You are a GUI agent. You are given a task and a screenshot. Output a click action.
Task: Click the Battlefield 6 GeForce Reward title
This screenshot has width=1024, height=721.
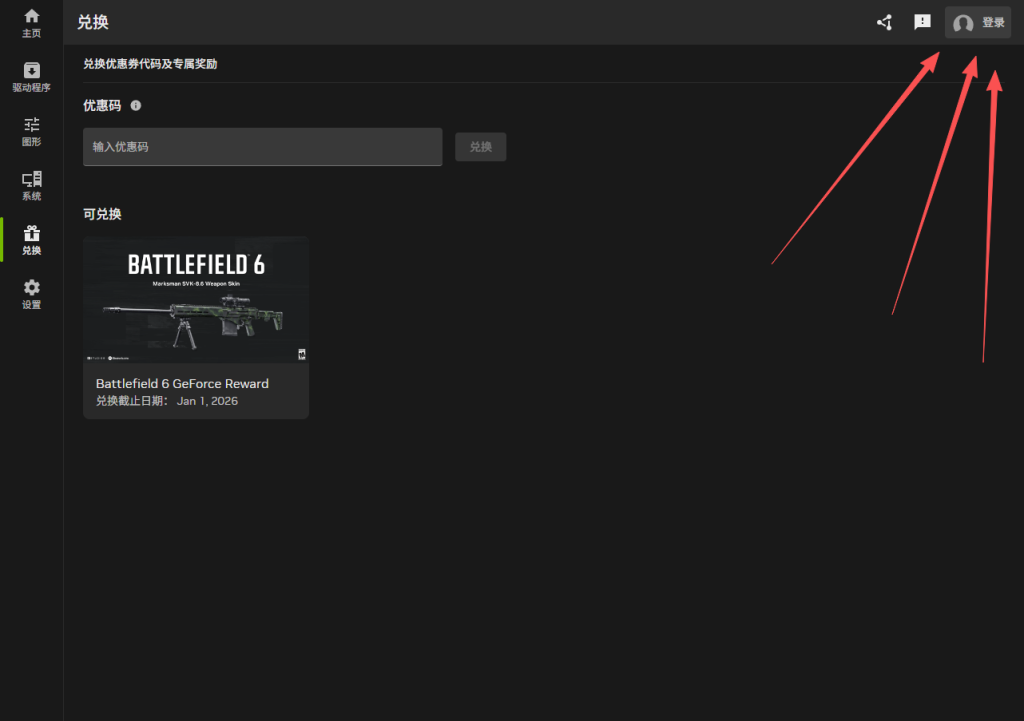point(182,383)
